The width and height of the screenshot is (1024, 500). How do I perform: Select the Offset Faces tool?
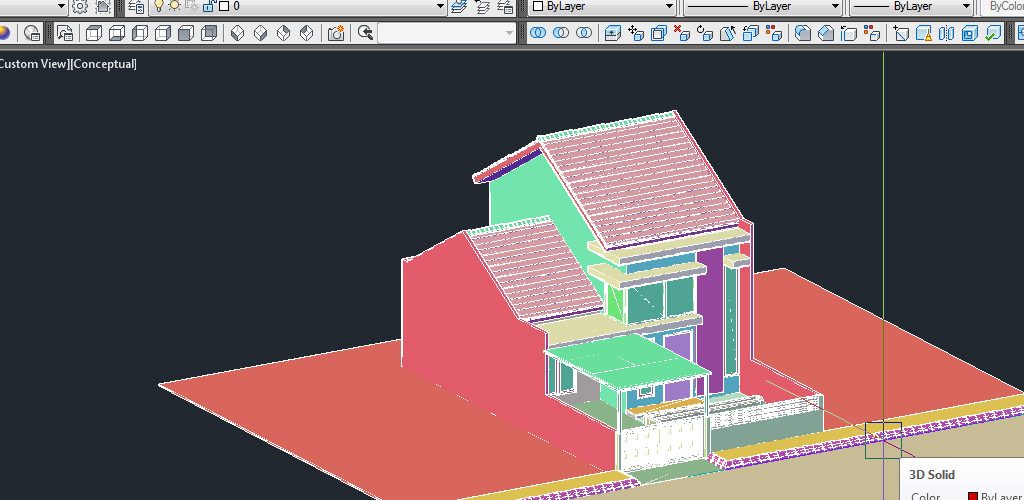[x=659, y=33]
